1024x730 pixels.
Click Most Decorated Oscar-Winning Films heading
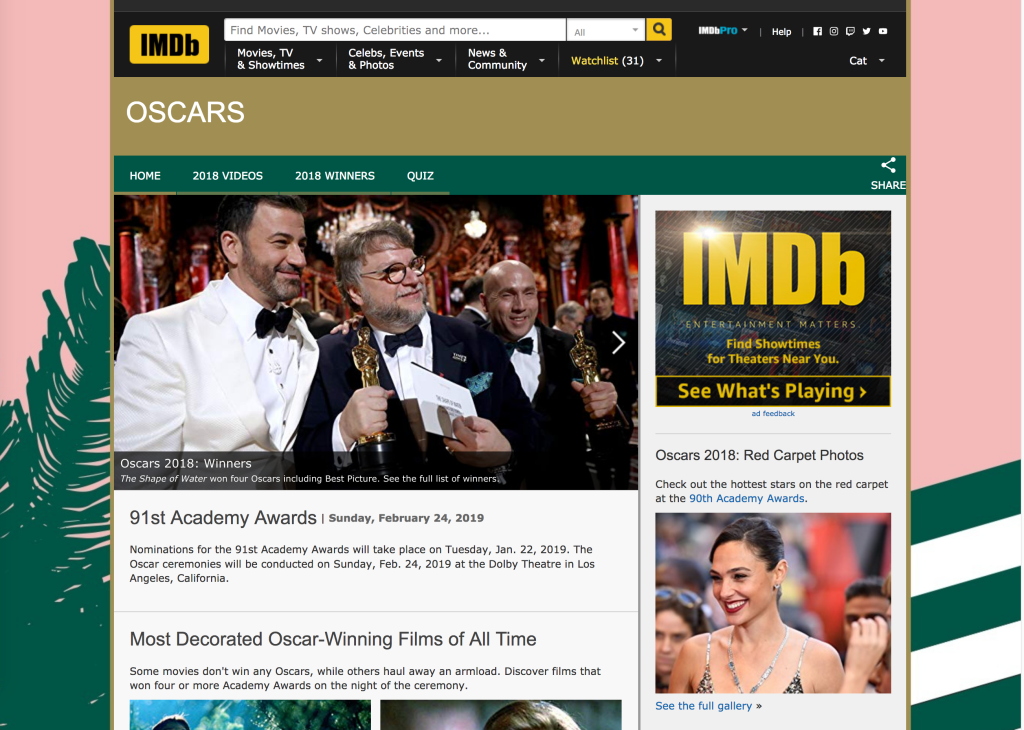tap(332, 639)
